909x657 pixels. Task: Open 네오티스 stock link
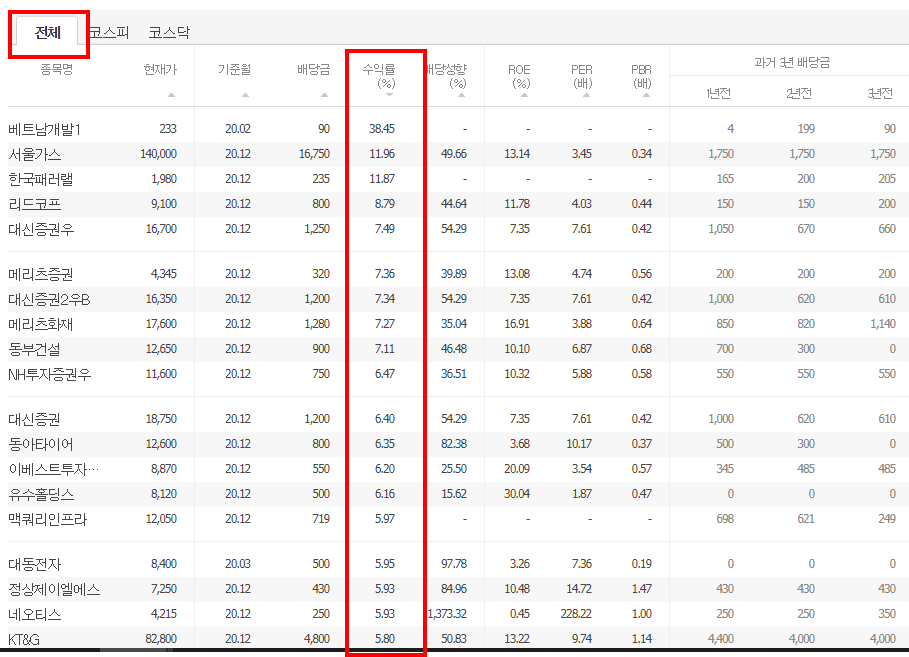click(x=35, y=614)
